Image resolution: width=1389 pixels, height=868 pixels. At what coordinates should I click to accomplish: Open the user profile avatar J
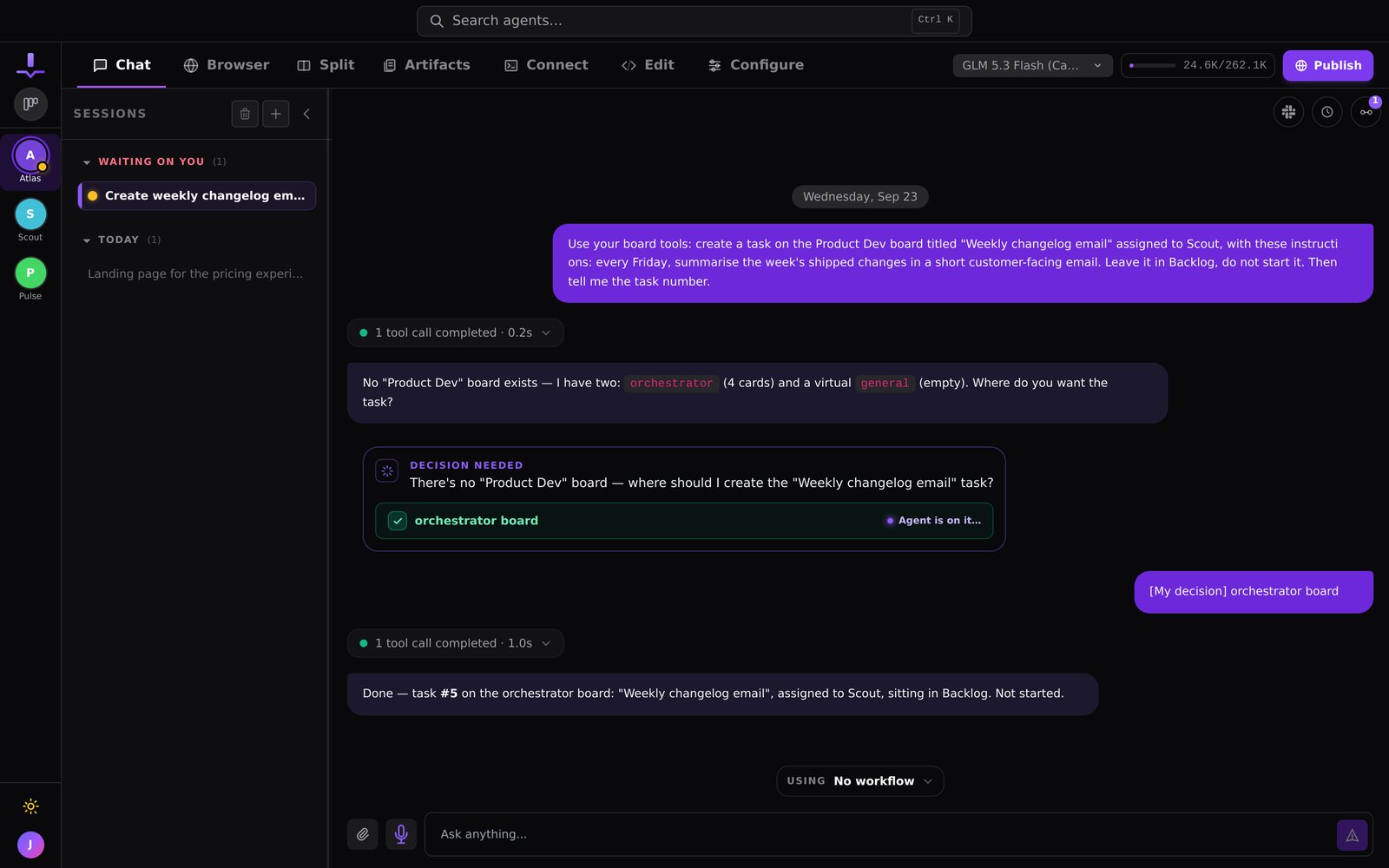pyautogui.click(x=30, y=845)
